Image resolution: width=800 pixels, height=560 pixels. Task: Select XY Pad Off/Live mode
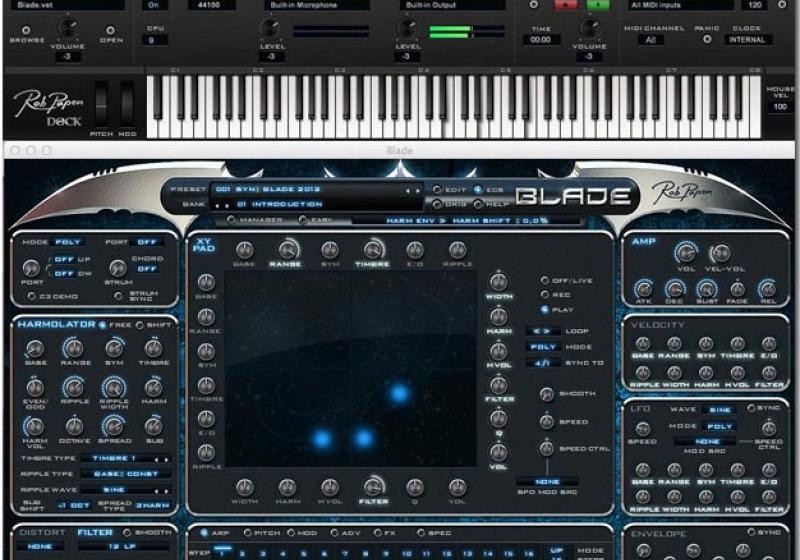point(544,281)
